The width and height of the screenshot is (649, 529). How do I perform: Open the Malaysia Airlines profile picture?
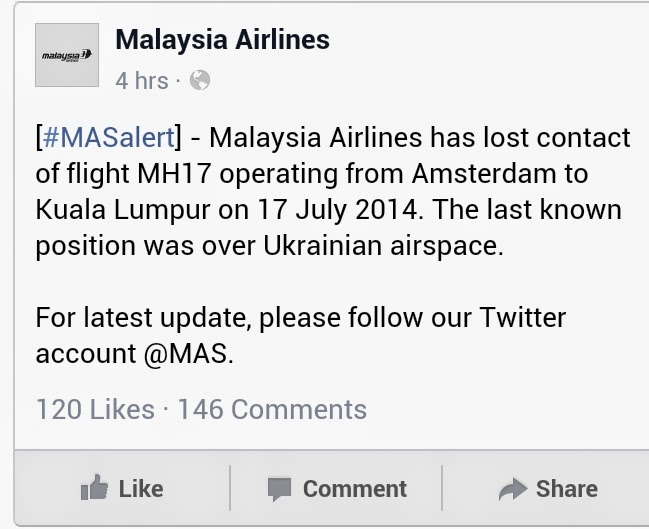pyautogui.click(x=67, y=55)
